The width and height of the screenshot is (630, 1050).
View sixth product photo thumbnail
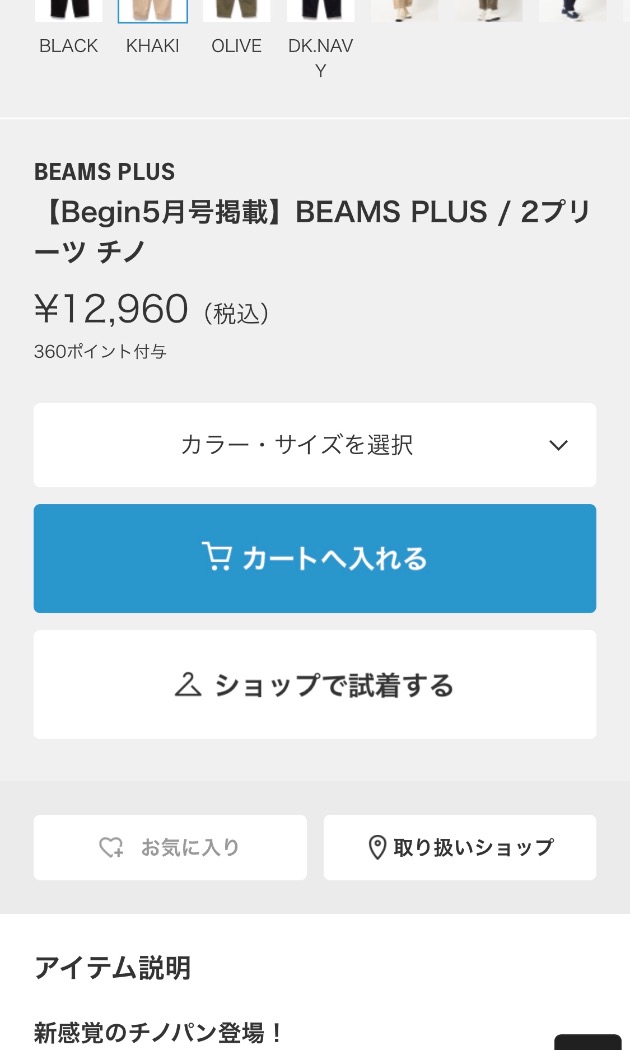[489, 11]
